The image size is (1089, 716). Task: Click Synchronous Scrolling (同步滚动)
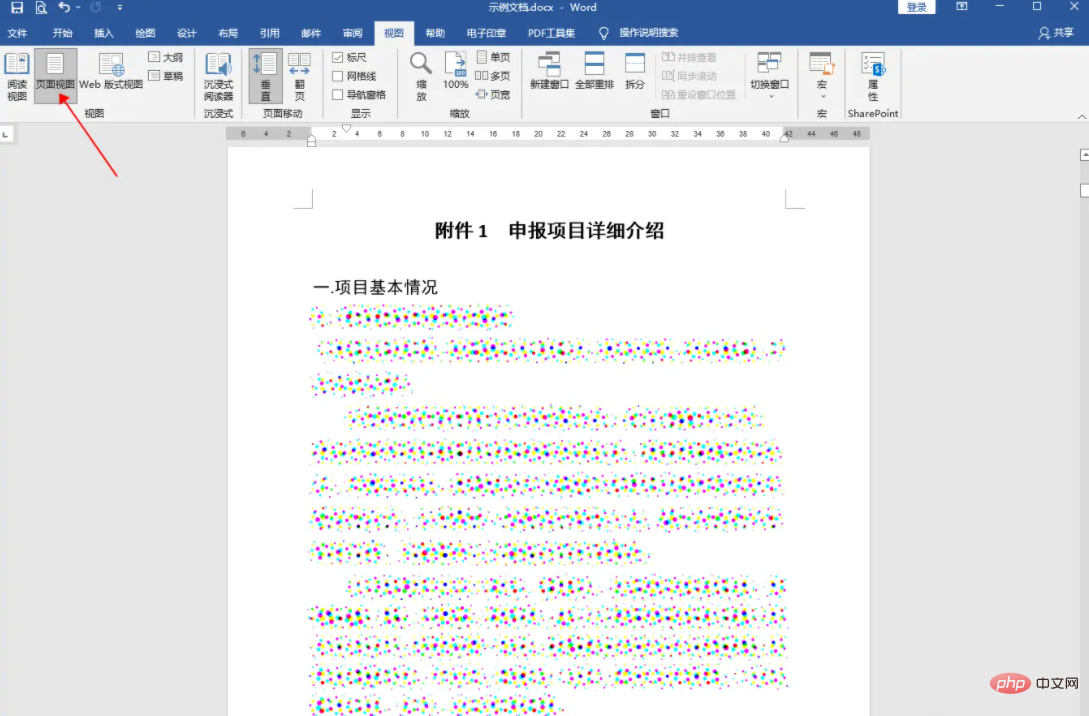coord(689,76)
